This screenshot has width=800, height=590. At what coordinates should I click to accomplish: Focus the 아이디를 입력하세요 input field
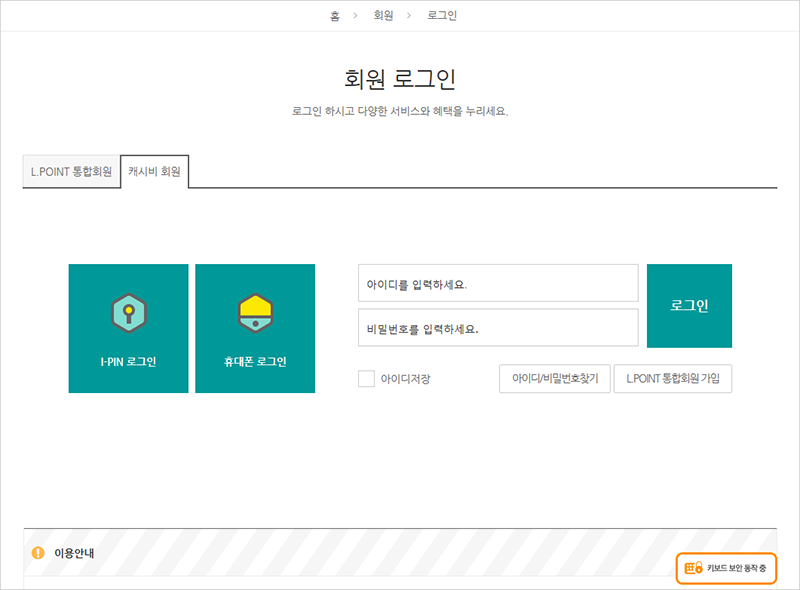pos(498,283)
